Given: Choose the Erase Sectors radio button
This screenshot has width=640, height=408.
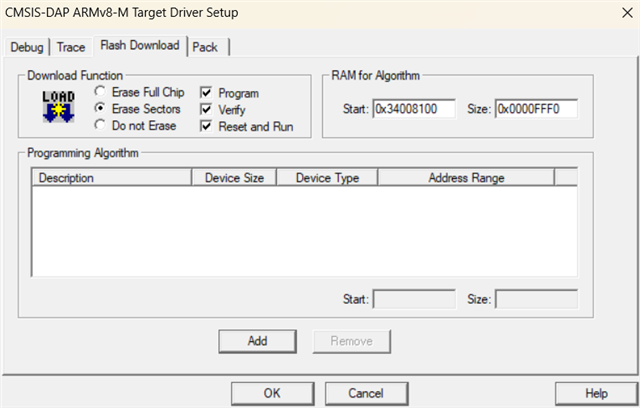Looking at the screenshot, I should (100, 108).
